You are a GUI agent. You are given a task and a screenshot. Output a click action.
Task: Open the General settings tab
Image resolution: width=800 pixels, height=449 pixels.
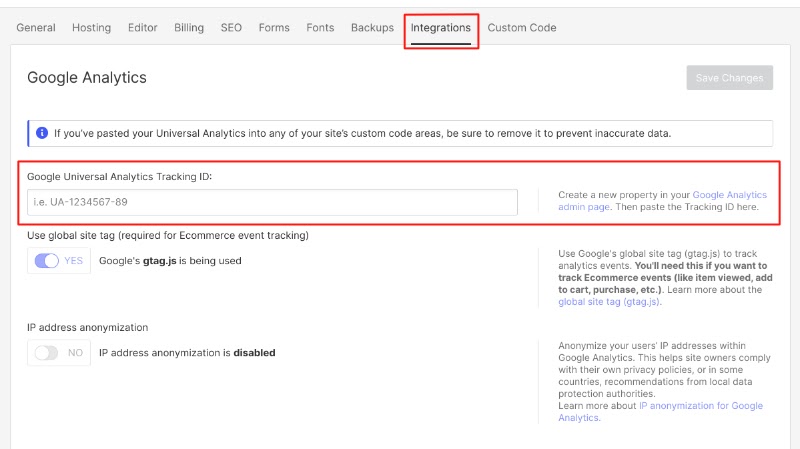[x=36, y=28]
